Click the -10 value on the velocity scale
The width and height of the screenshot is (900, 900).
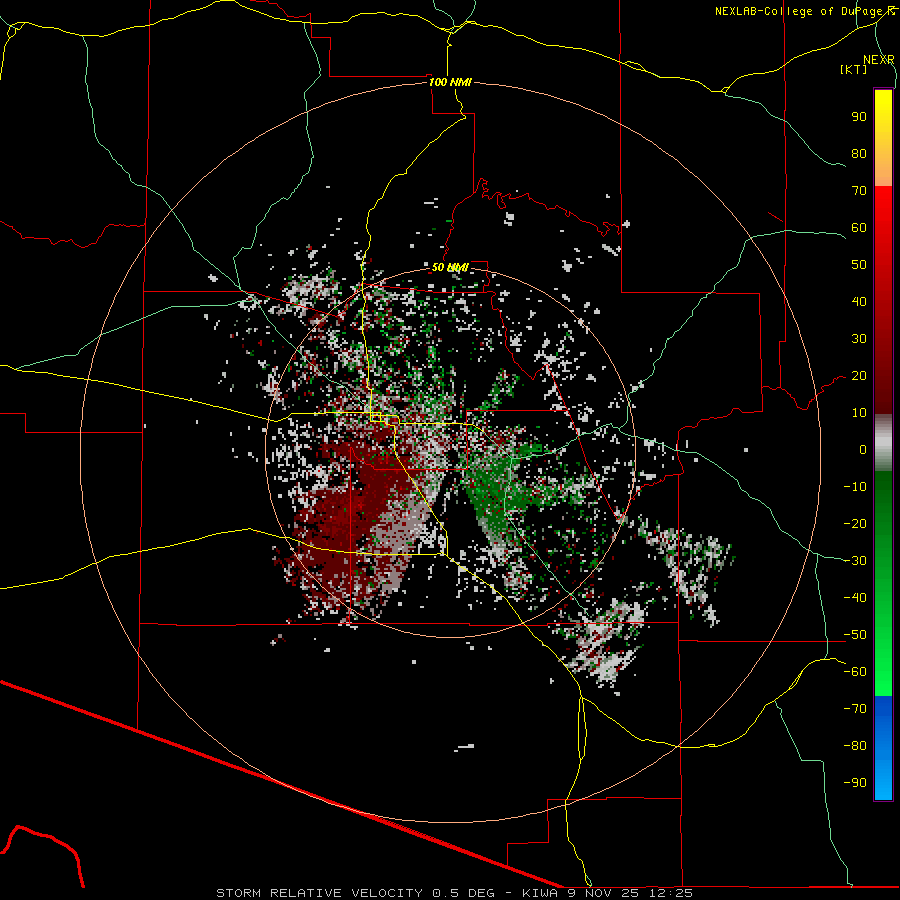(x=855, y=487)
